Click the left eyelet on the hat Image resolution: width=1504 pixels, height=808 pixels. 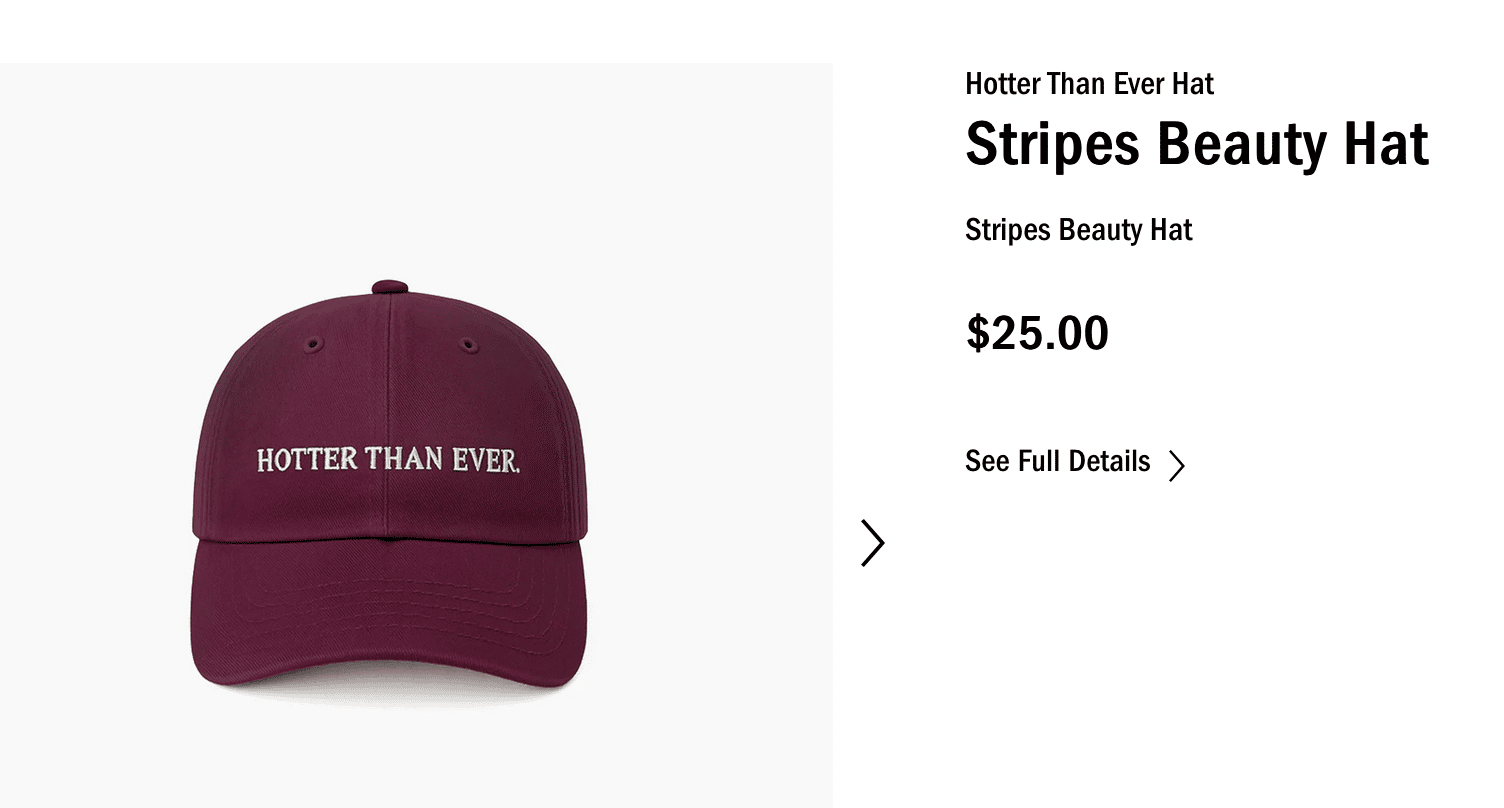312,345
